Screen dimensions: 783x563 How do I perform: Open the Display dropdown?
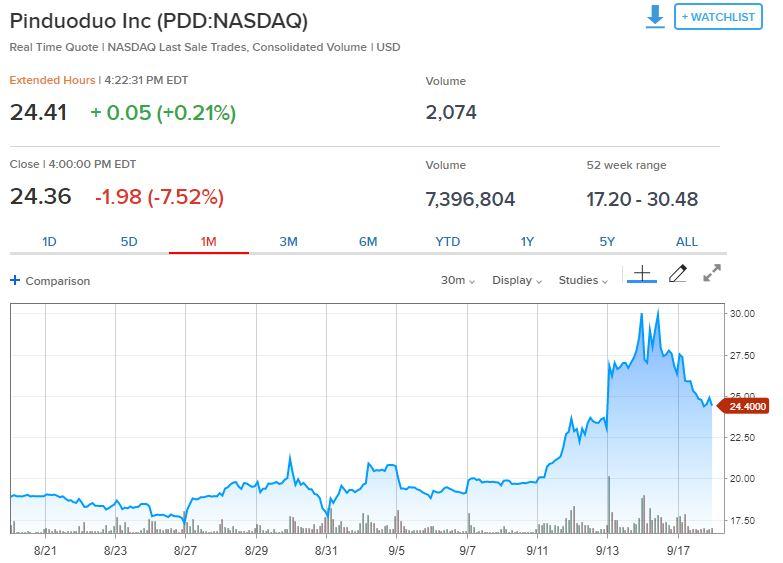[517, 280]
